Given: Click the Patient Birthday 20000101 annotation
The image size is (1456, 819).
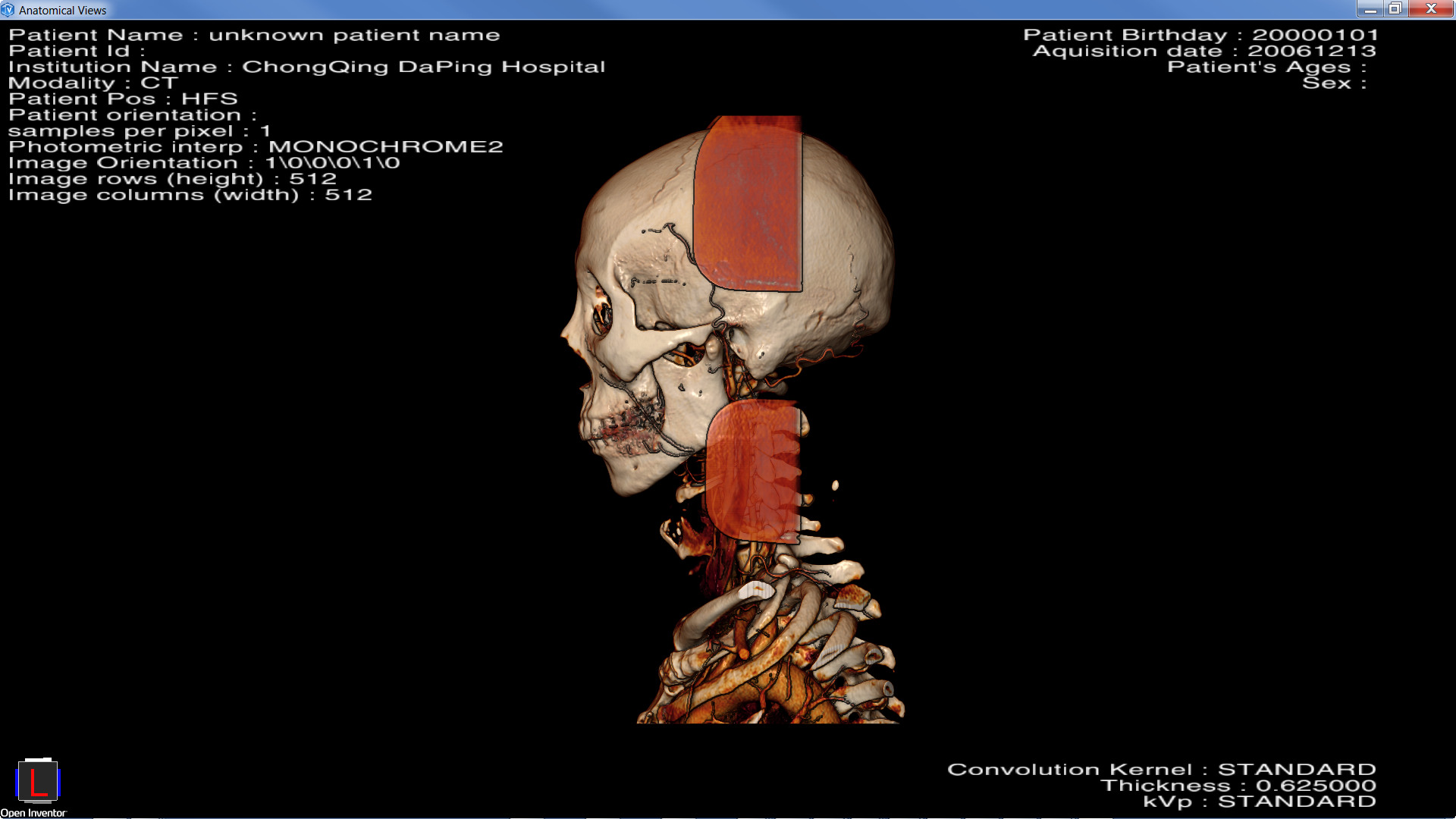Looking at the screenshot, I should tap(1200, 35).
